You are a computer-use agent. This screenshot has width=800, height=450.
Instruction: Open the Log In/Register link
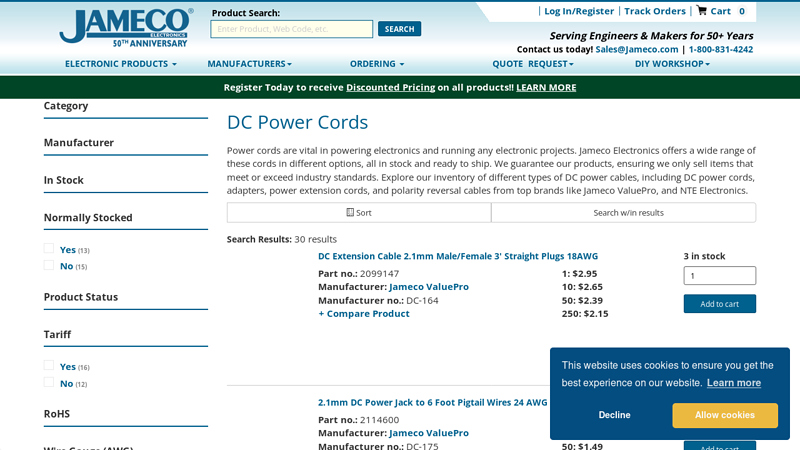pyautogui.click(x=579, y=11)
